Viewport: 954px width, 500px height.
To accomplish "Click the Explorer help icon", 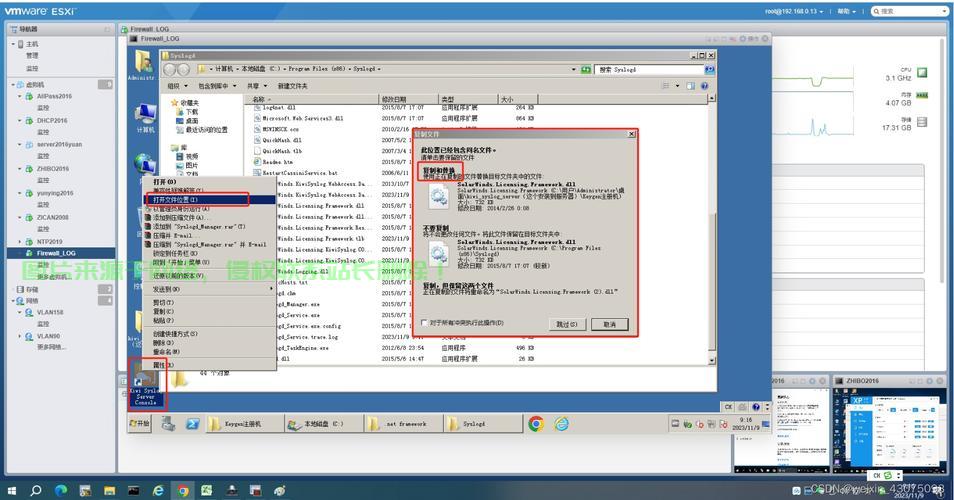I will (x=705, y=86).
